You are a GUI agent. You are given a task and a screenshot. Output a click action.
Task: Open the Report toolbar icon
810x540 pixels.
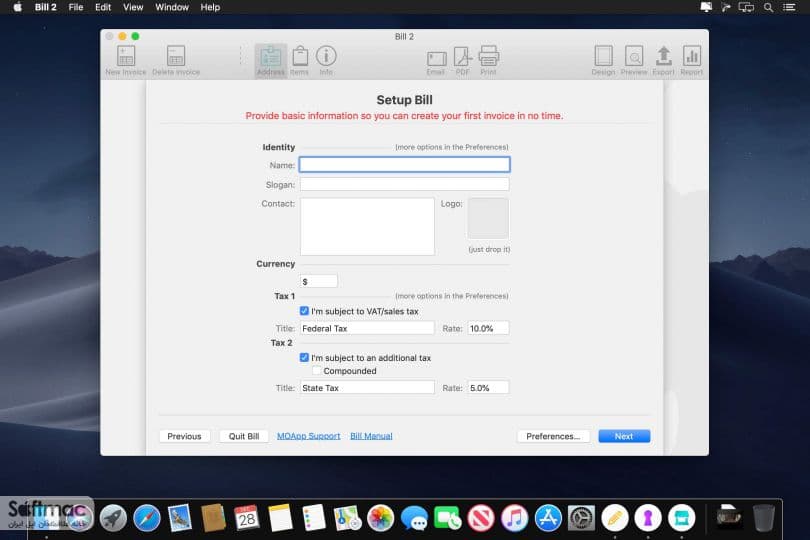(691, 60)
